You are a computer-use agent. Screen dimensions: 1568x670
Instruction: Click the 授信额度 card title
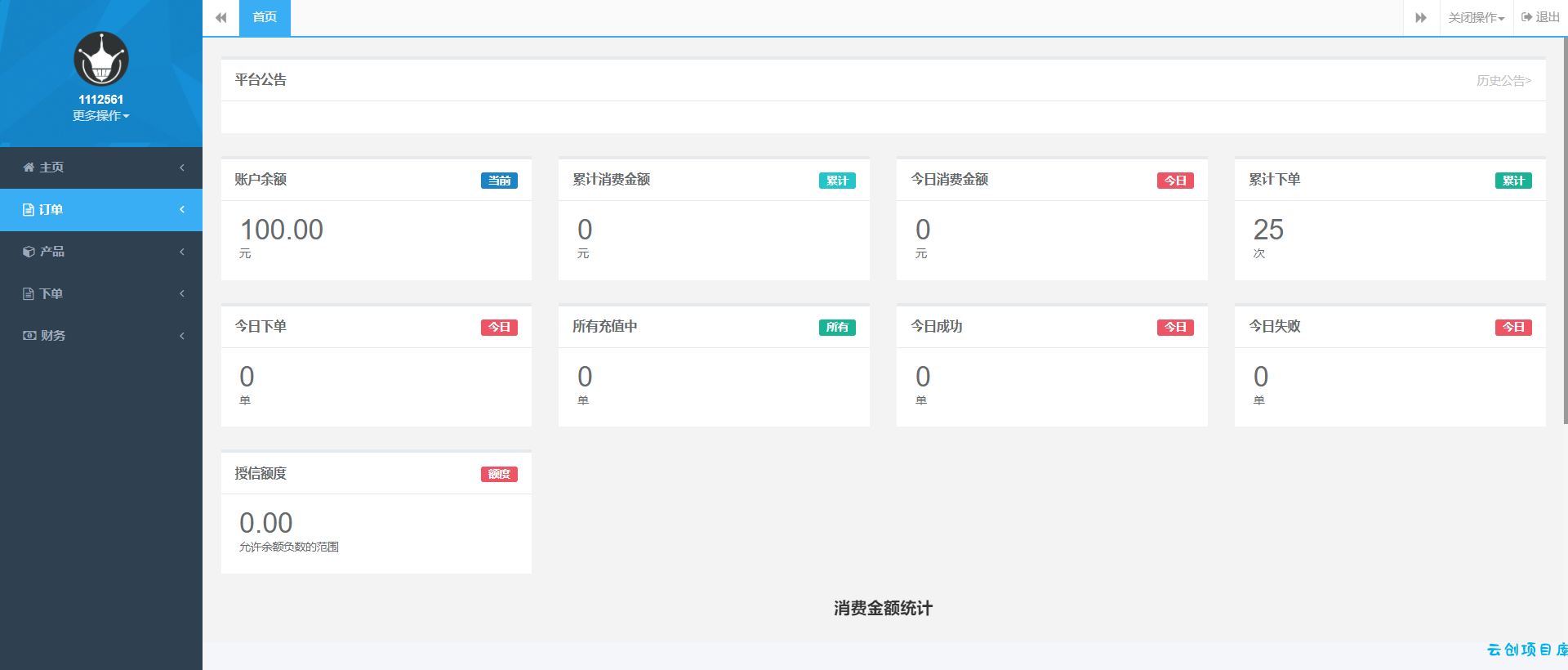point(261,473)
